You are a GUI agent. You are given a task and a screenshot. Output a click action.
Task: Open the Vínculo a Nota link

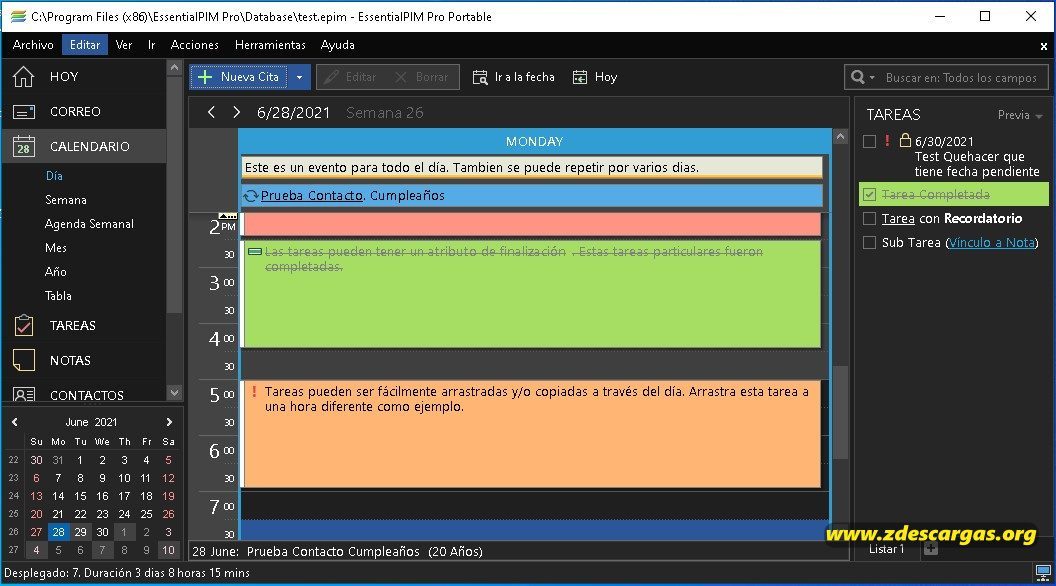click(992, 242)
